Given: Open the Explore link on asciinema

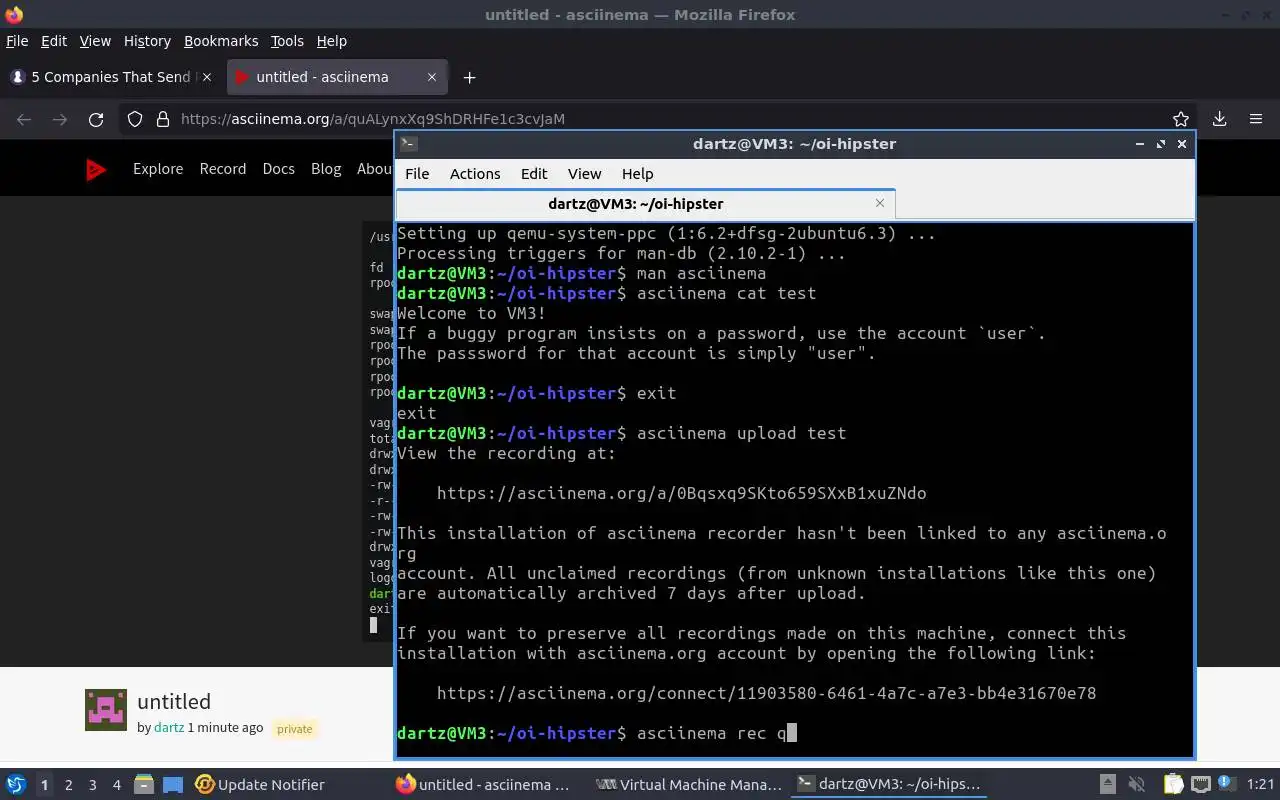Looking at the screenshot, I should [158, 169].
